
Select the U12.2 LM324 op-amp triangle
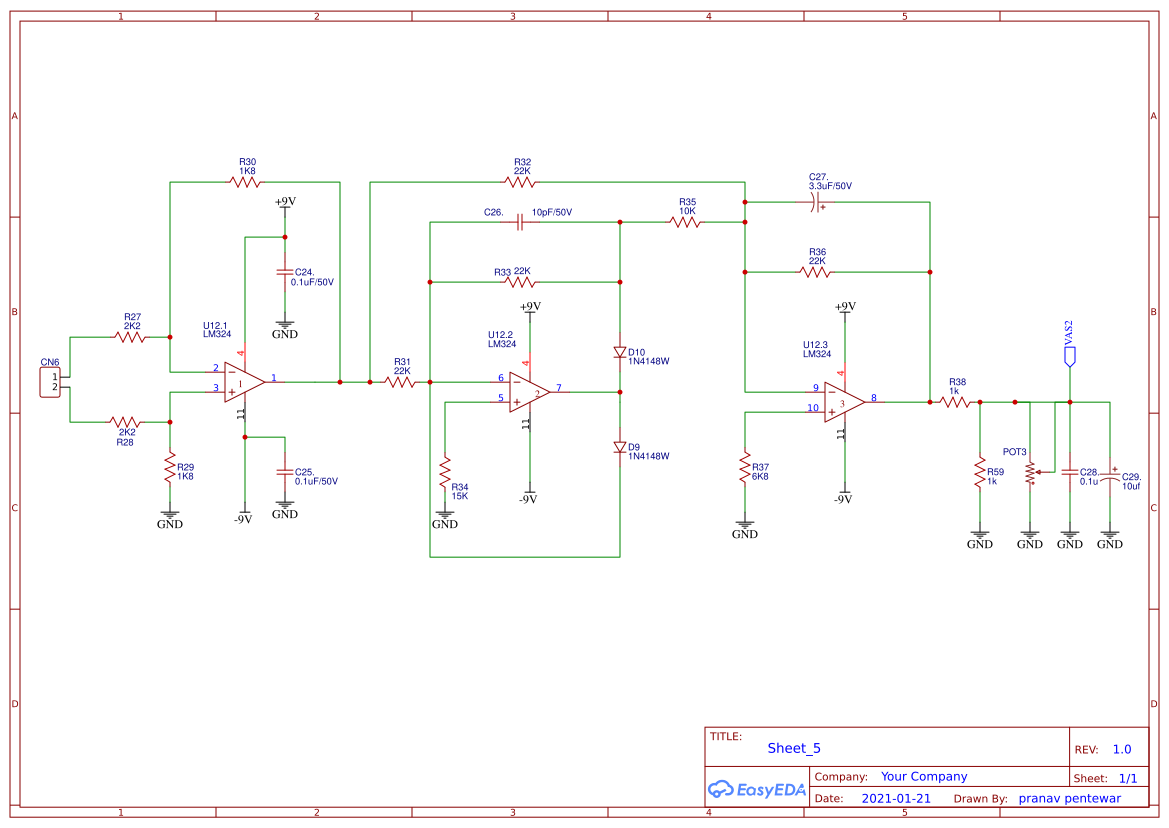click(x=529, y=392)
